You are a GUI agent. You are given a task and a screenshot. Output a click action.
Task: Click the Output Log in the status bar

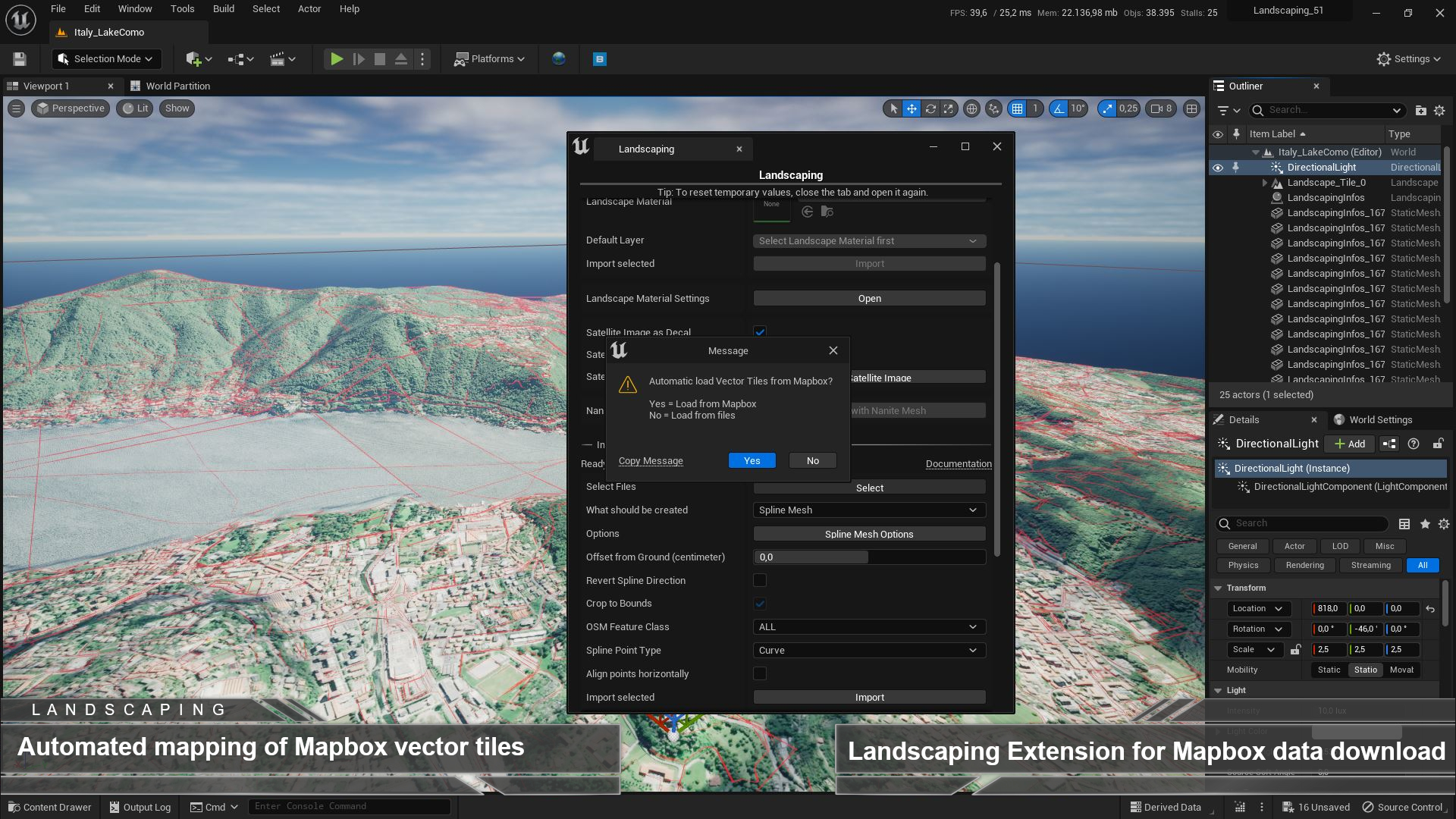point(140,807)
